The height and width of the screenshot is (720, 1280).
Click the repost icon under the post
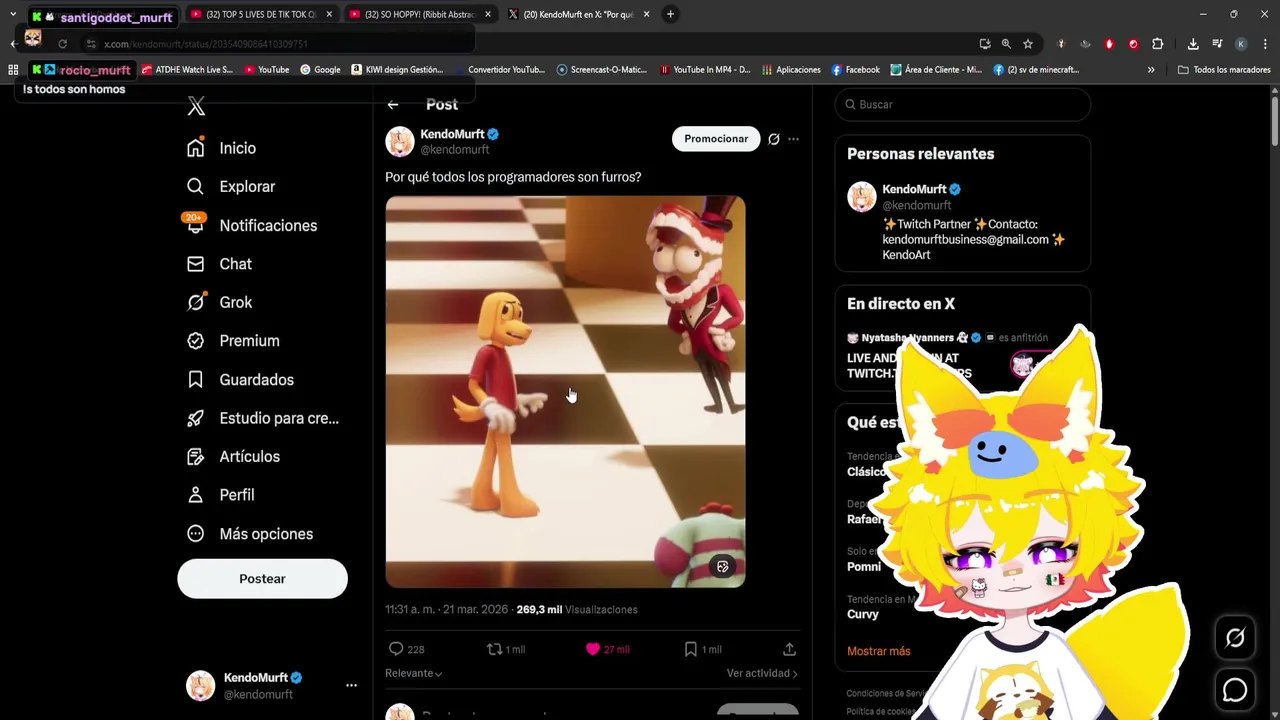point(494,649)
